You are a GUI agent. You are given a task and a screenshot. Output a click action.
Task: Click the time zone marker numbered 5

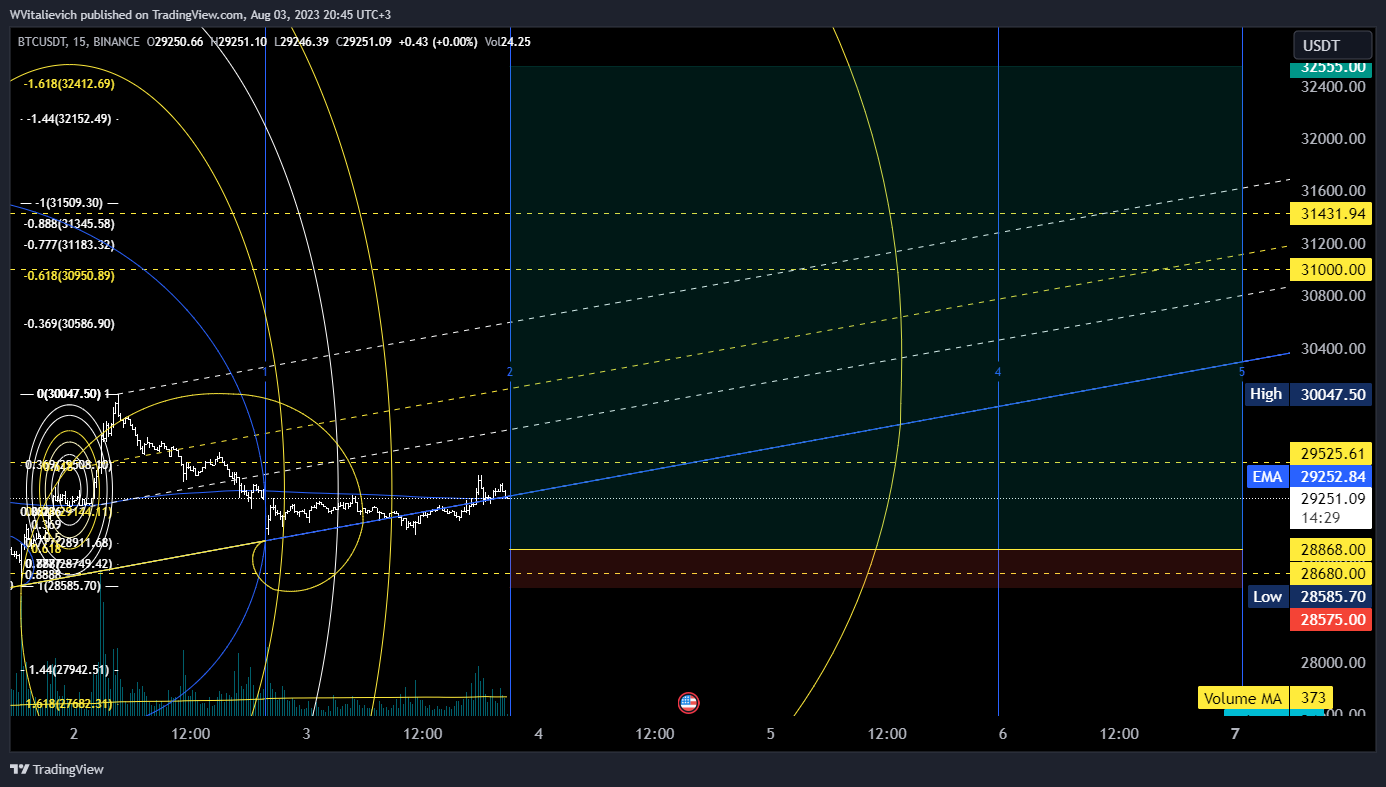(x=1242, y=372)
